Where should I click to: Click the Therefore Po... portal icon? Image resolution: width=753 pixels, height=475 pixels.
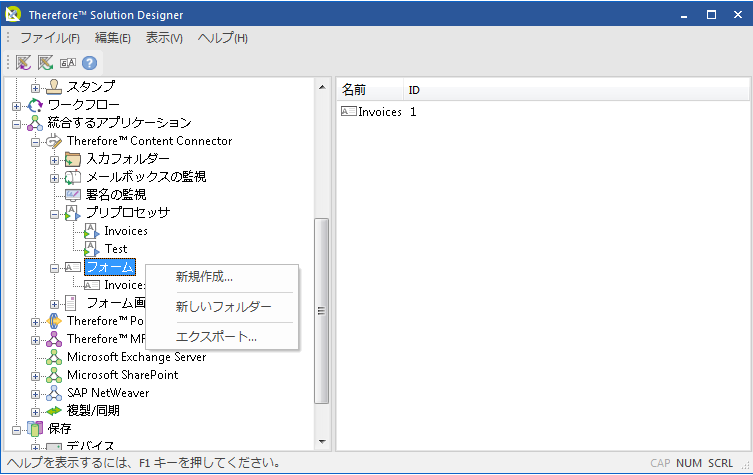point(54,321)
